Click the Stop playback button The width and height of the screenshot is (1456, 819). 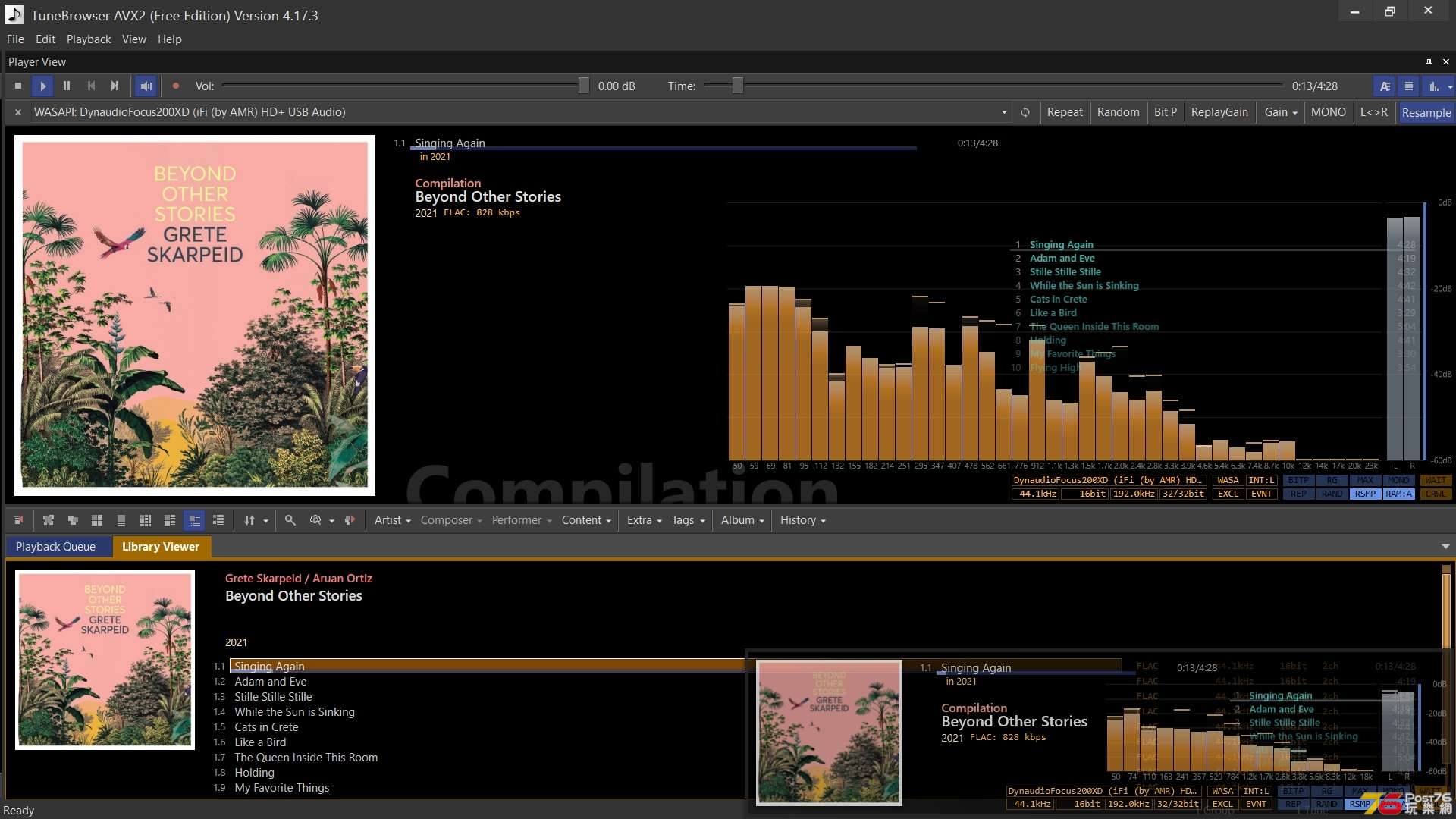[18, 86]
